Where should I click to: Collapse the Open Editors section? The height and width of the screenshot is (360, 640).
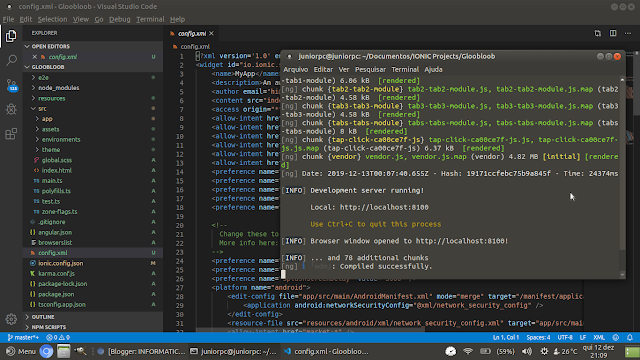93,47
